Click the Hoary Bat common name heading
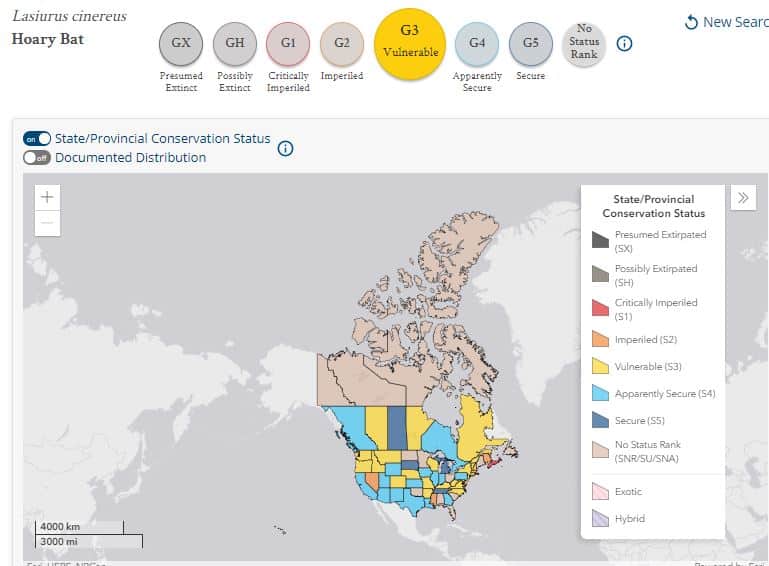 click(x=48, y=39)
